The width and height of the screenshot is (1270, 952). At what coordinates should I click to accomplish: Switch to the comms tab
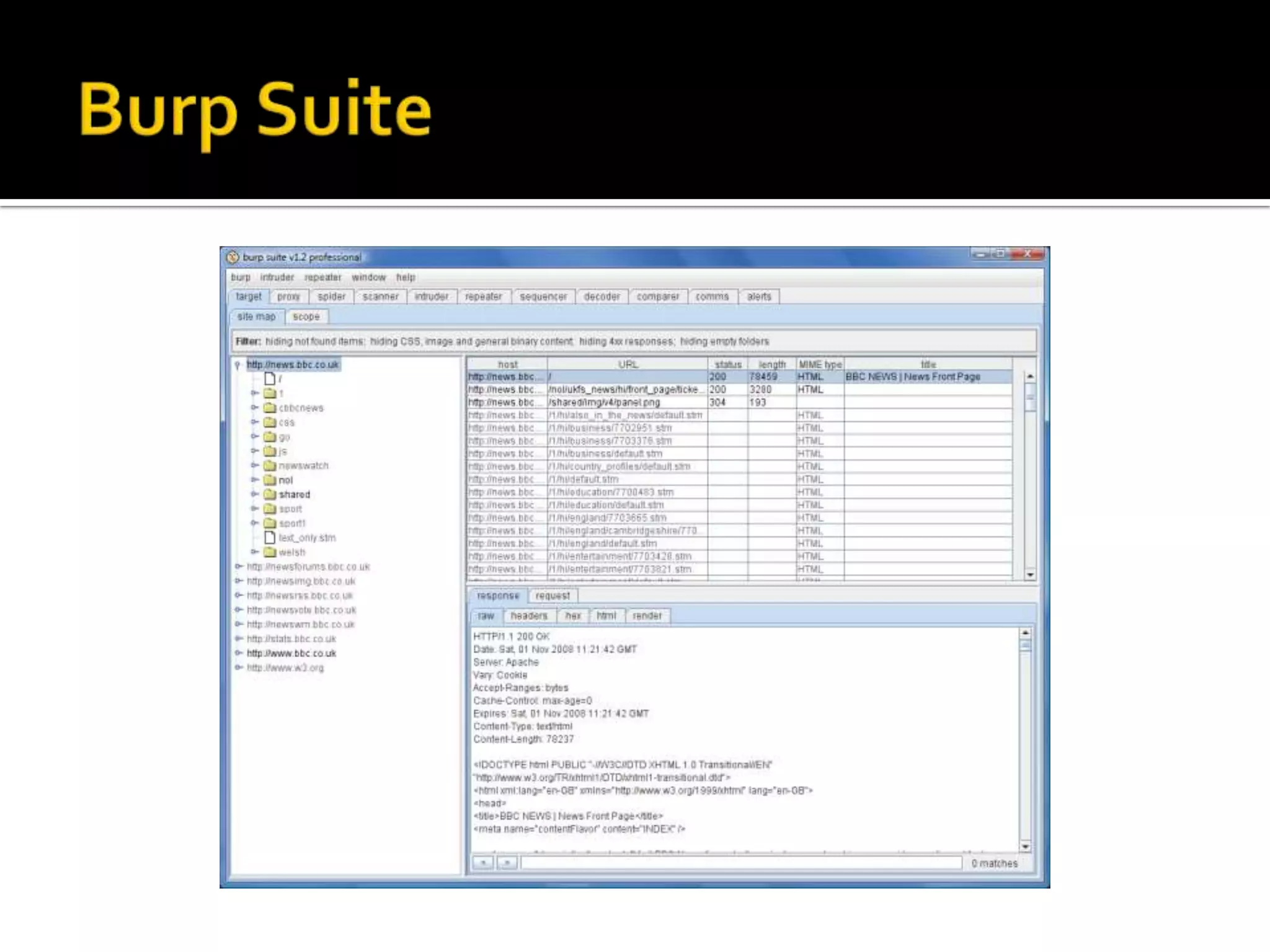pos(712,297)
